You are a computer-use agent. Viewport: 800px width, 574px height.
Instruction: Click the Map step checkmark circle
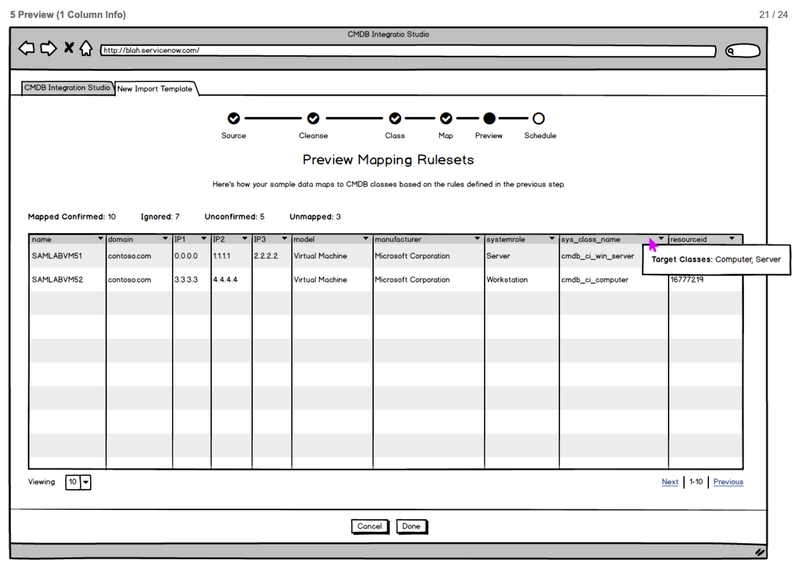446,118
